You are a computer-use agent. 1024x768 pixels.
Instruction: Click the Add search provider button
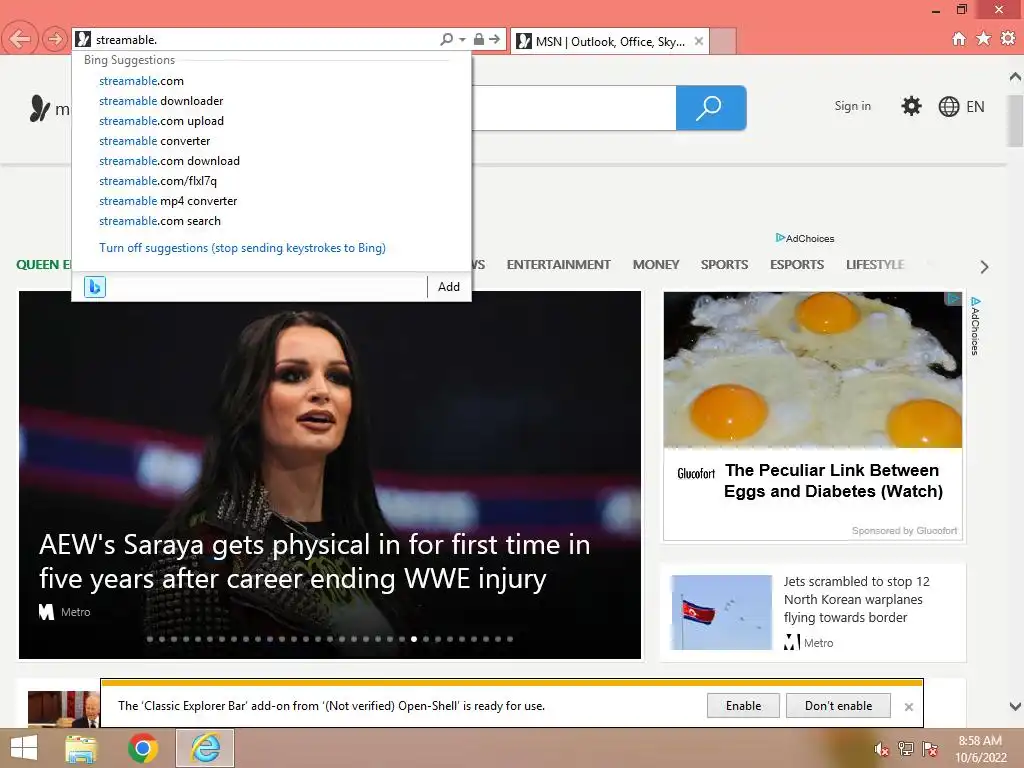click(449, 287)
